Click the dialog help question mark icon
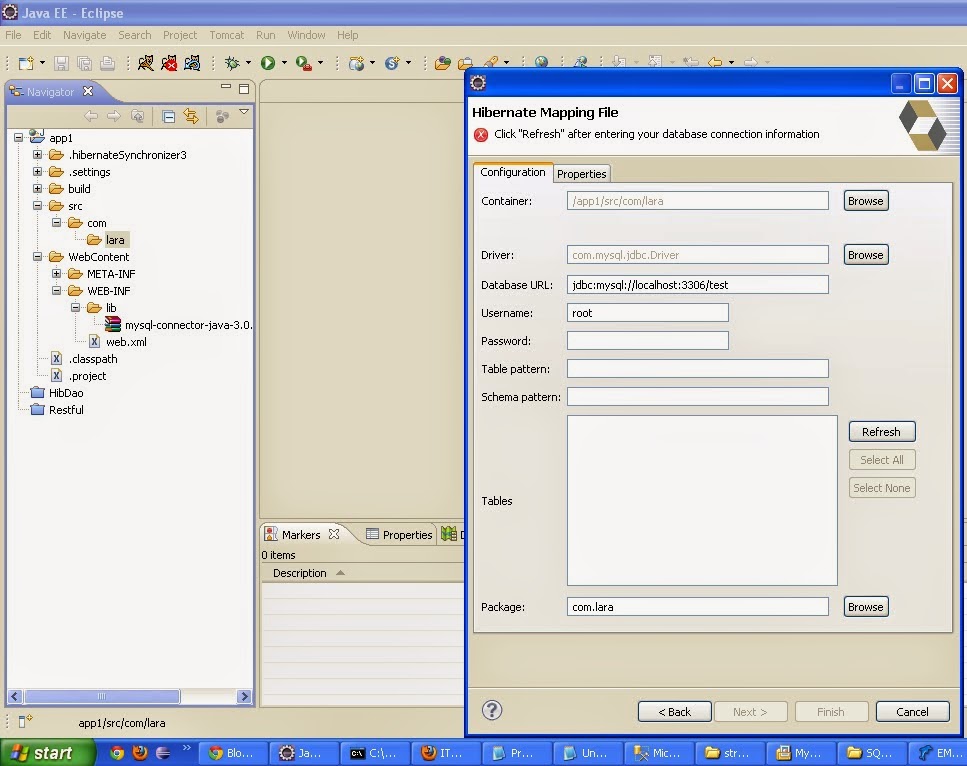This screenshot has height=766, width=967. coord(492,710)
